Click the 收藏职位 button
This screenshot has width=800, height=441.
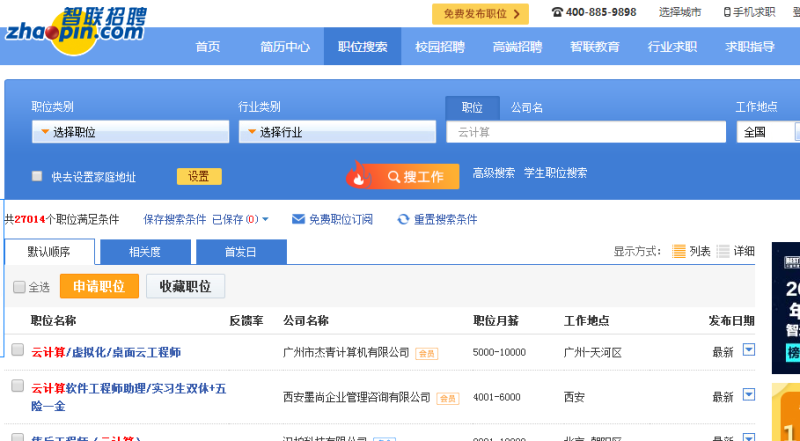[x=186, y=286]
